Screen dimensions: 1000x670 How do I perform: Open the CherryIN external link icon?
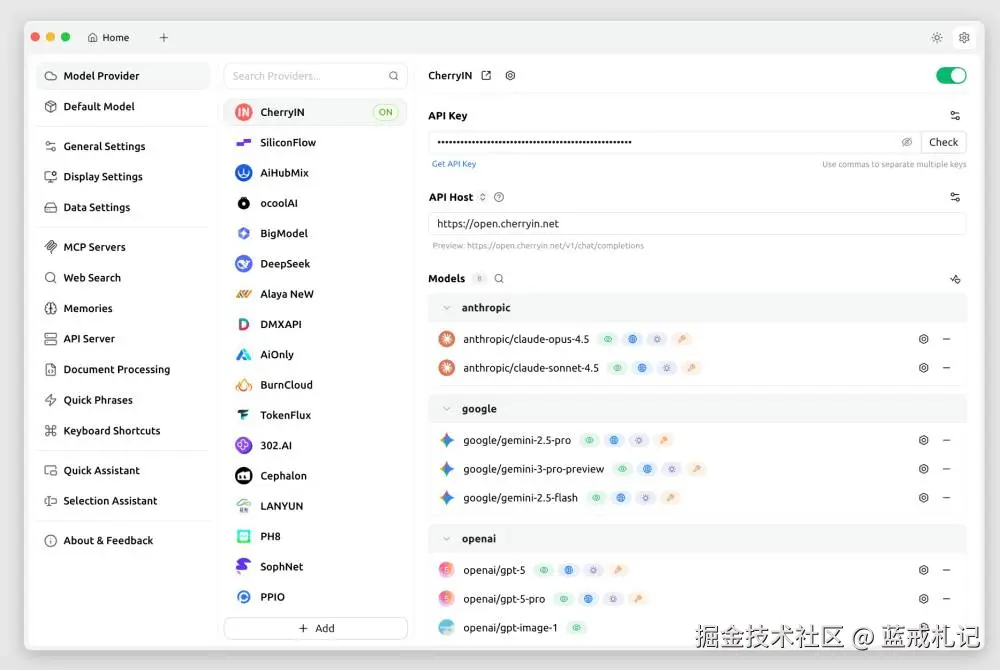click(x=486, y=75)
